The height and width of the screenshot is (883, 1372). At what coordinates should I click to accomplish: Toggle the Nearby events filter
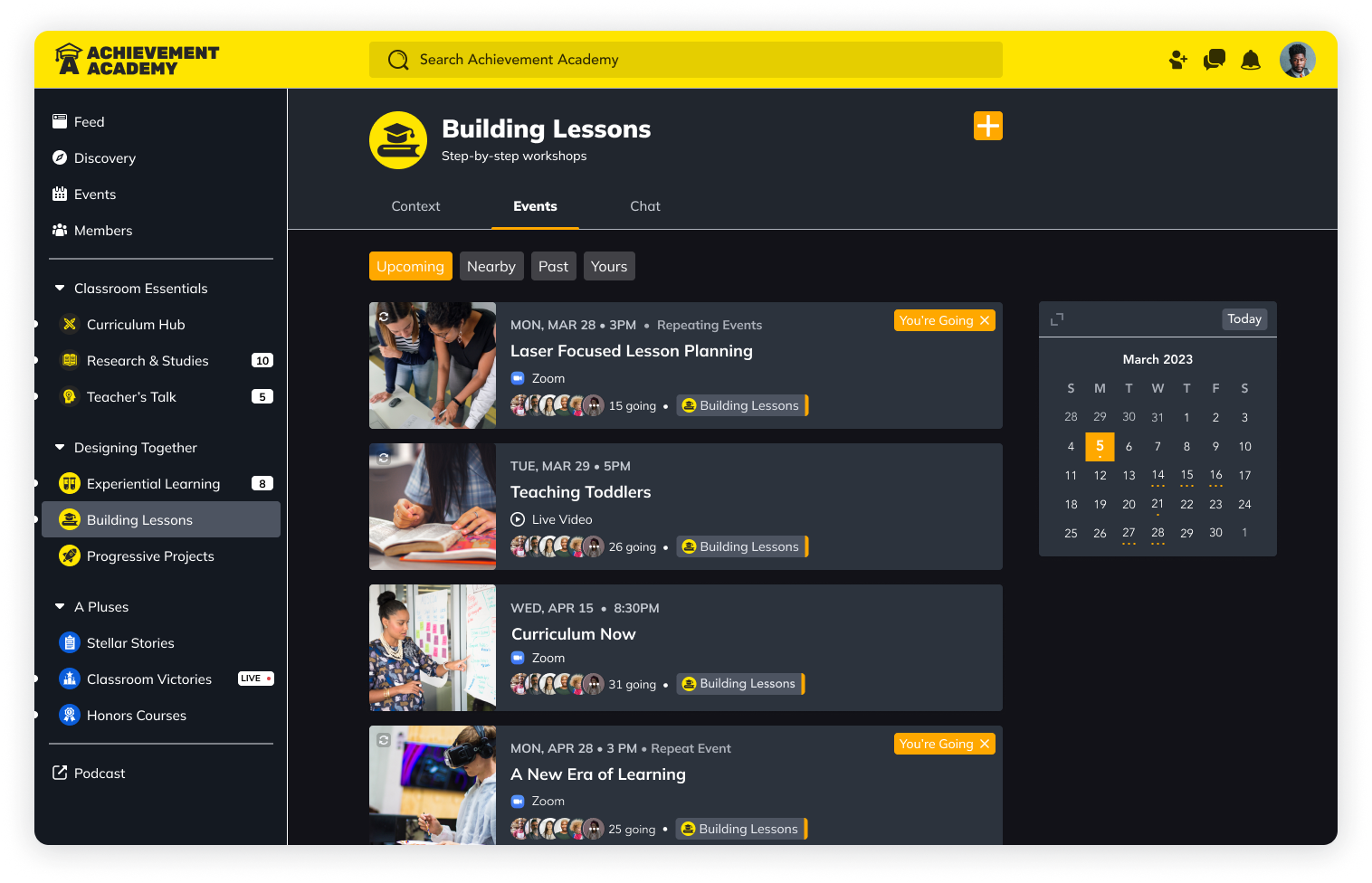click(x=491, y=266)
